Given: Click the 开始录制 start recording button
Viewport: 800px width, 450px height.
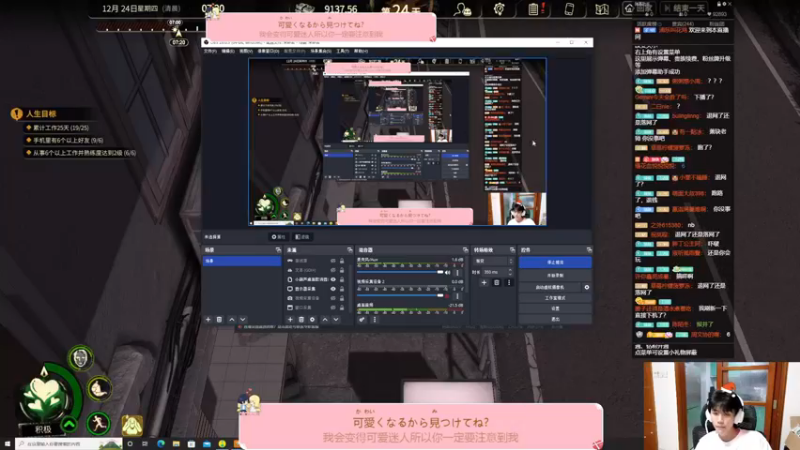Looking at the screenshot, I should (555, 276).
